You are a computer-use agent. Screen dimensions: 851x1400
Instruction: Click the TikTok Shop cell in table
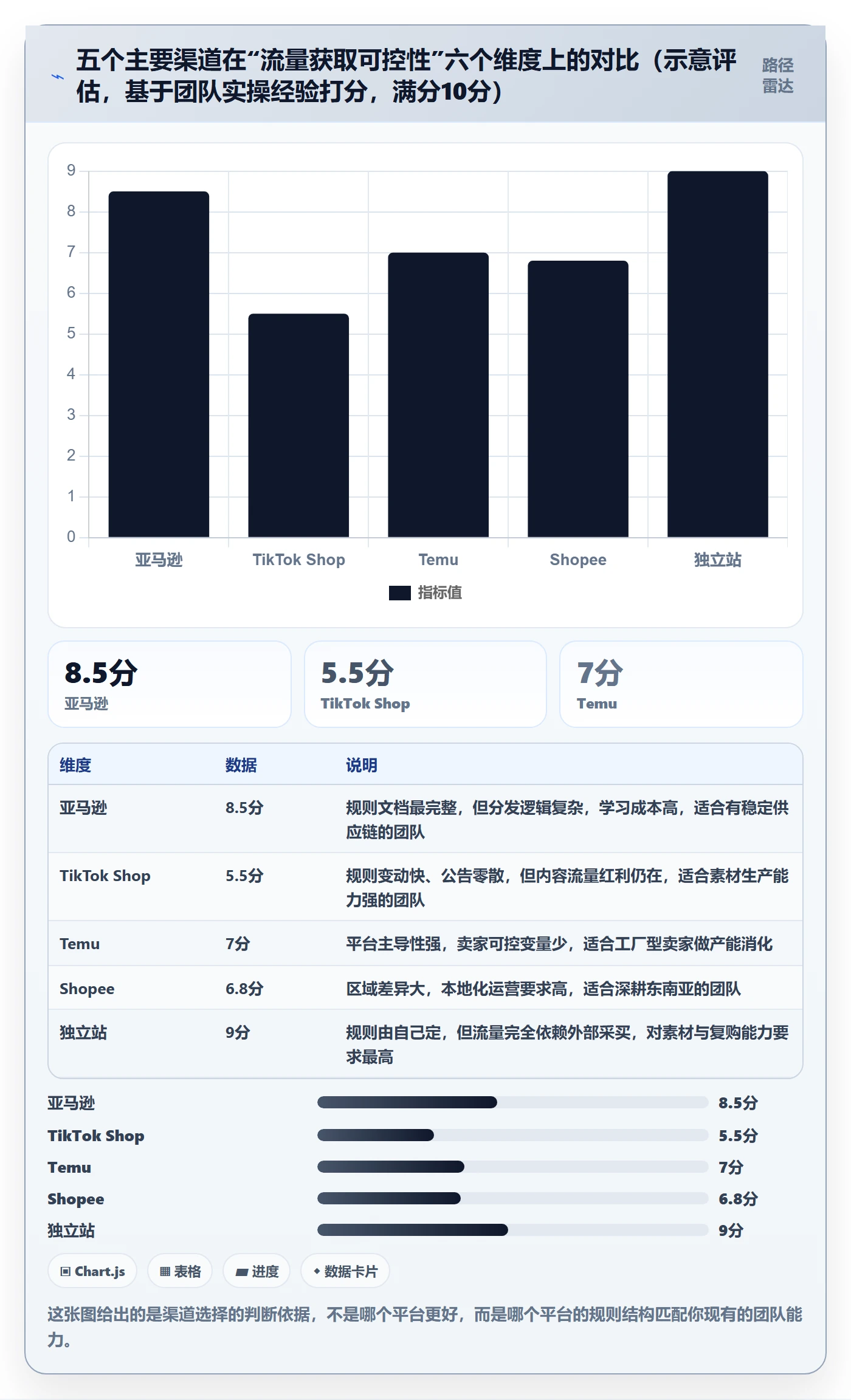(x=105, y=876)
